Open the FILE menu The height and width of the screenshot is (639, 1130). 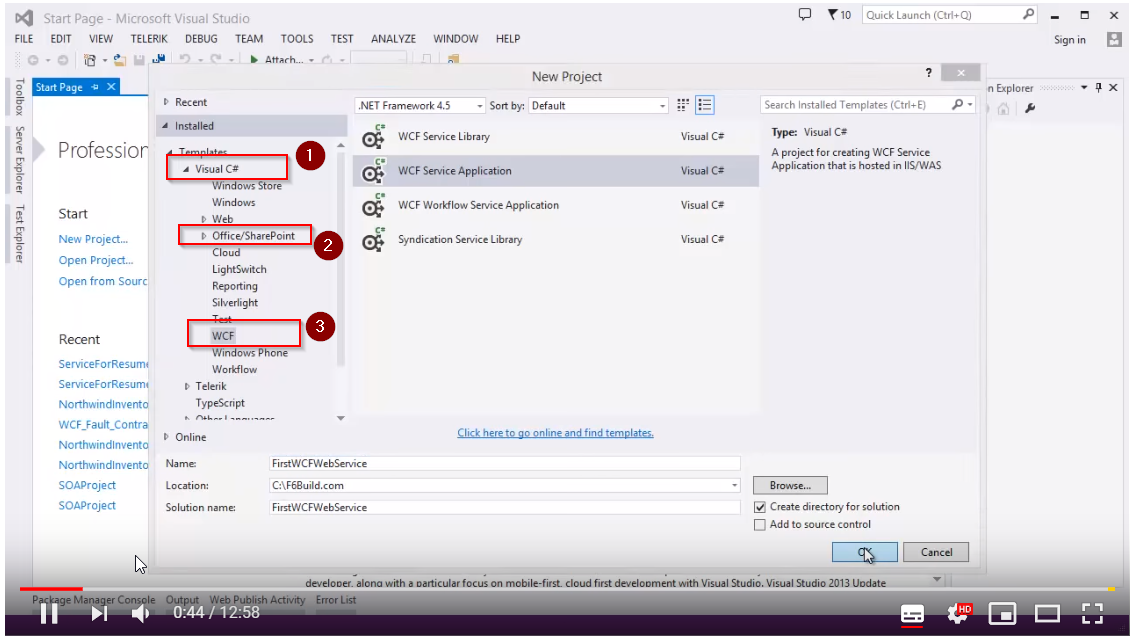click(24, 39)
